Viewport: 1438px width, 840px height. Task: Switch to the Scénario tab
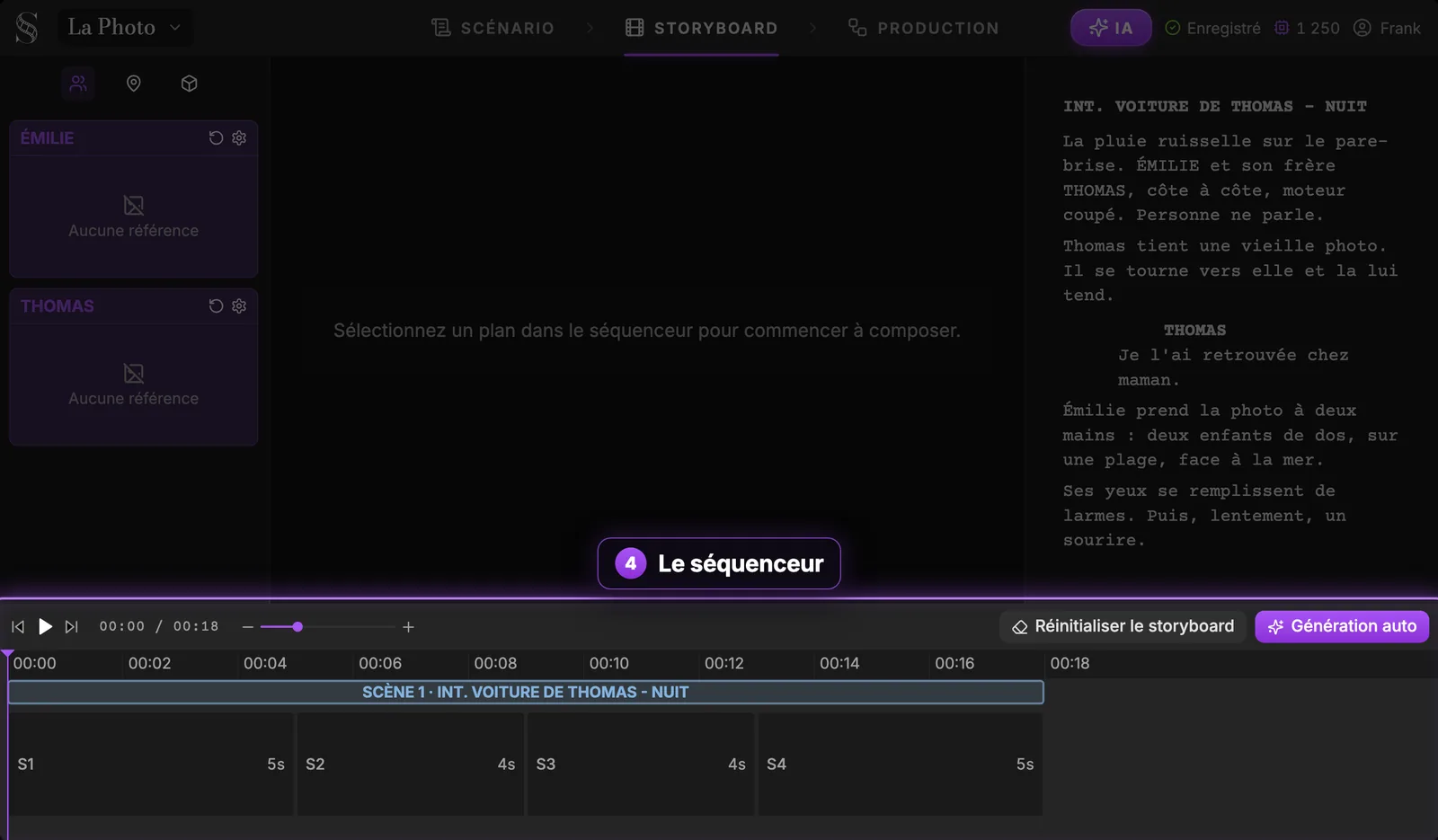pos(493,28)
